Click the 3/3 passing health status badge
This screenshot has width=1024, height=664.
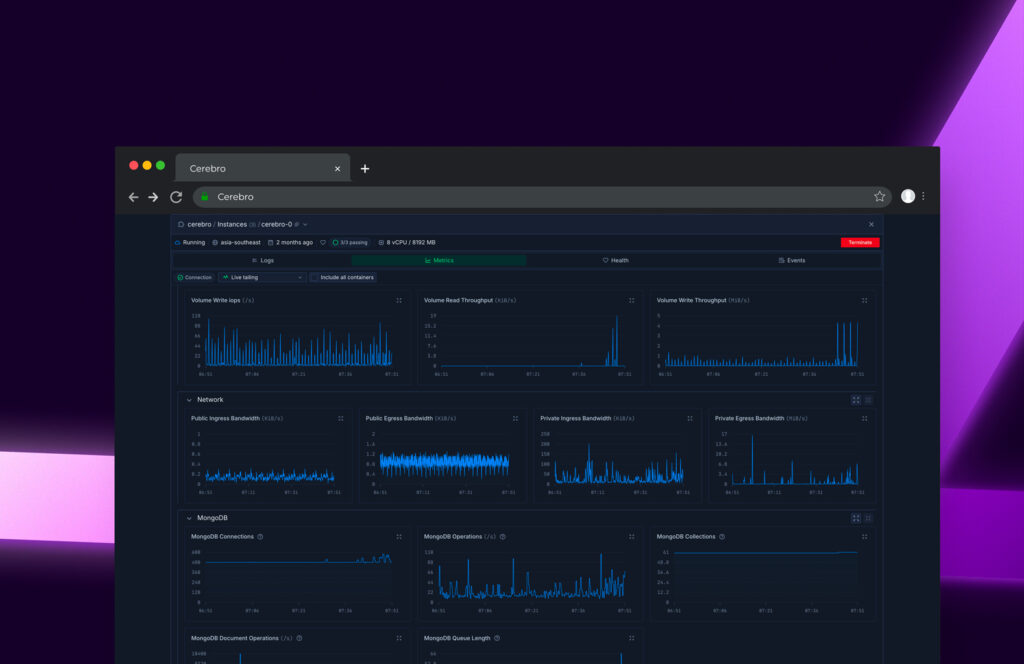tap(350, 242)
